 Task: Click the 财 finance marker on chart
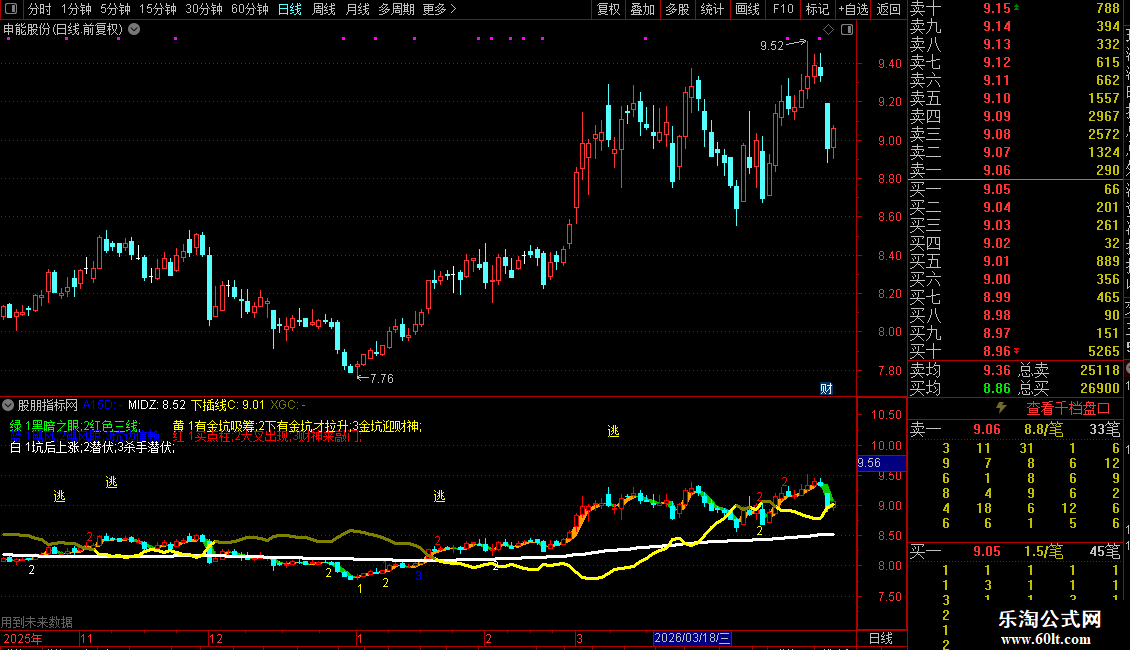point(827,388)
